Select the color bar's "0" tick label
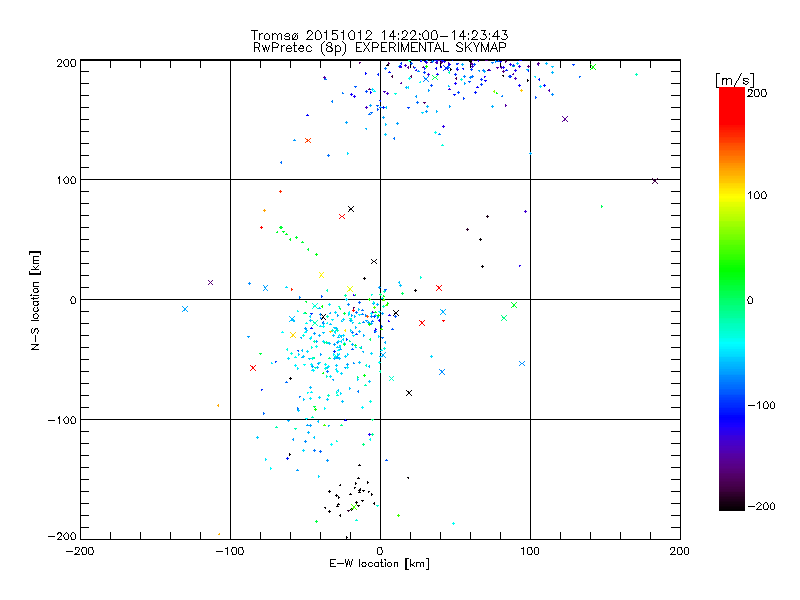This screenshot has height=600, width=800. 750,300
